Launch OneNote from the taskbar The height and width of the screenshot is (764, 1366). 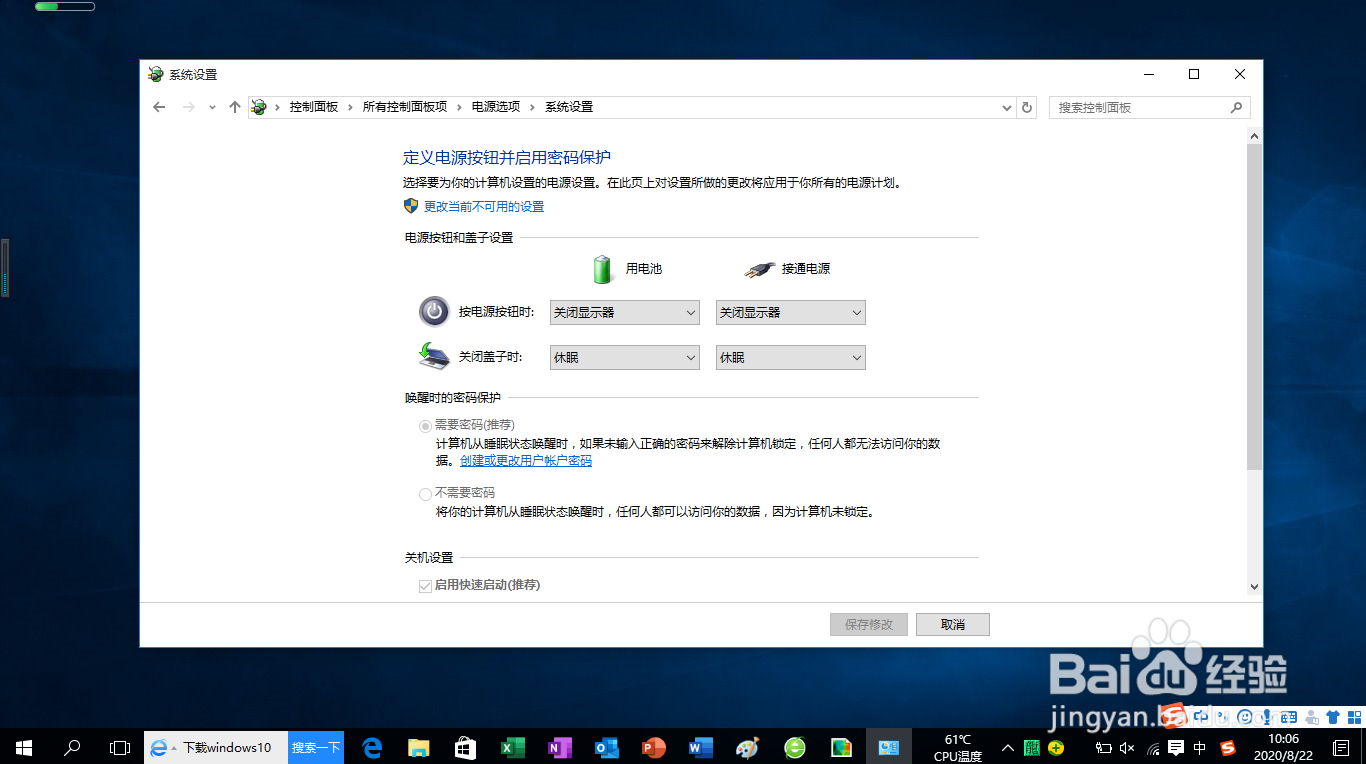[559, 747]
